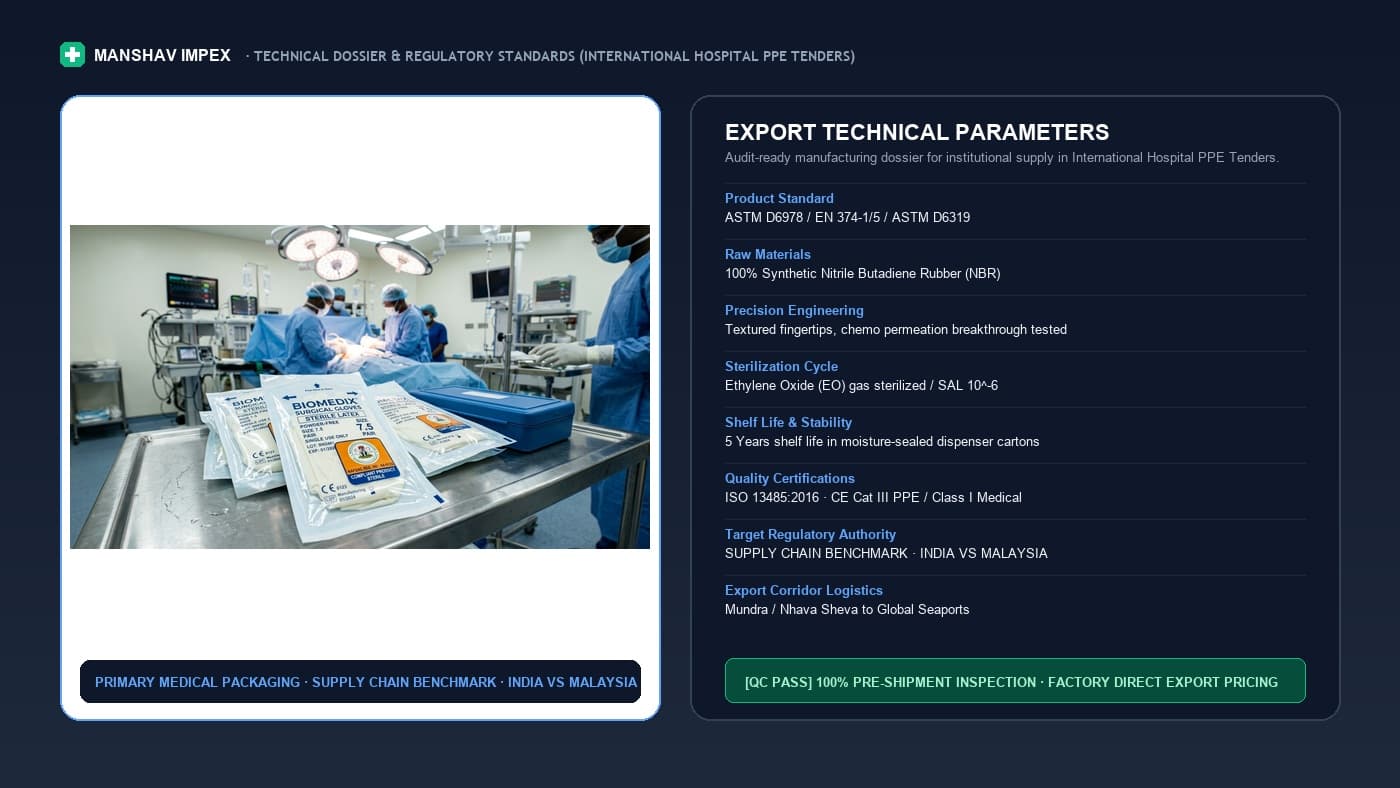Click the Sterilization Cycle label

(781, 366)
